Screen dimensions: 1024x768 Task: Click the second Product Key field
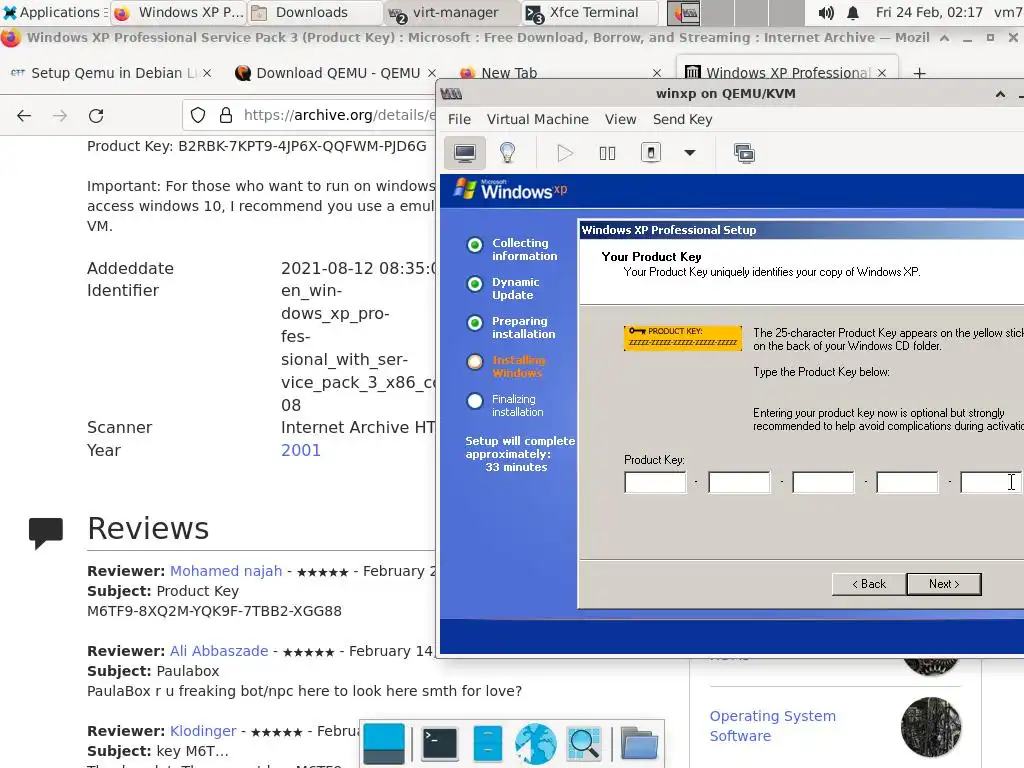[x=739, y=482]
